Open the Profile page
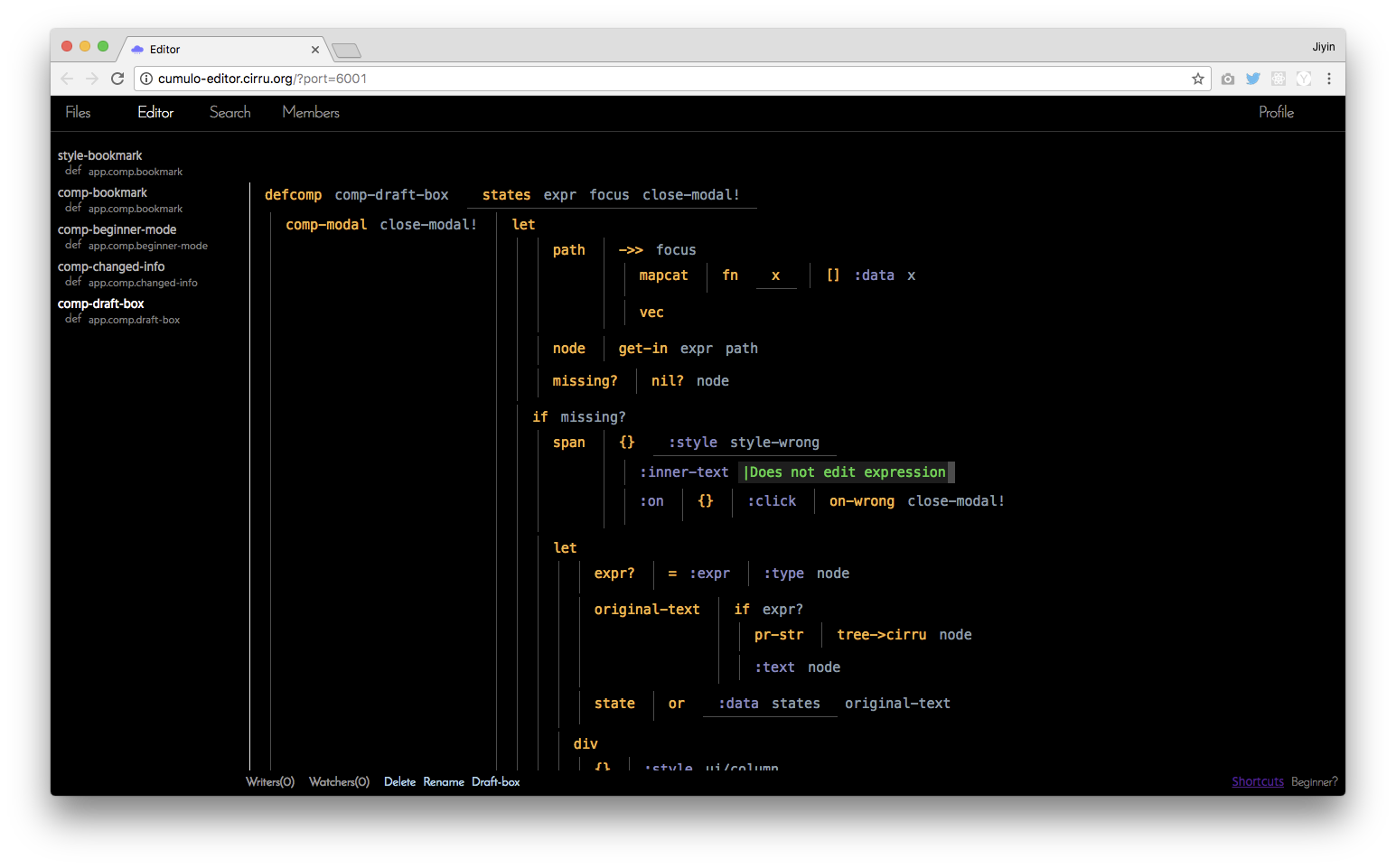The height and width of the screenshot is (868, 1396). pos(1276,112)
